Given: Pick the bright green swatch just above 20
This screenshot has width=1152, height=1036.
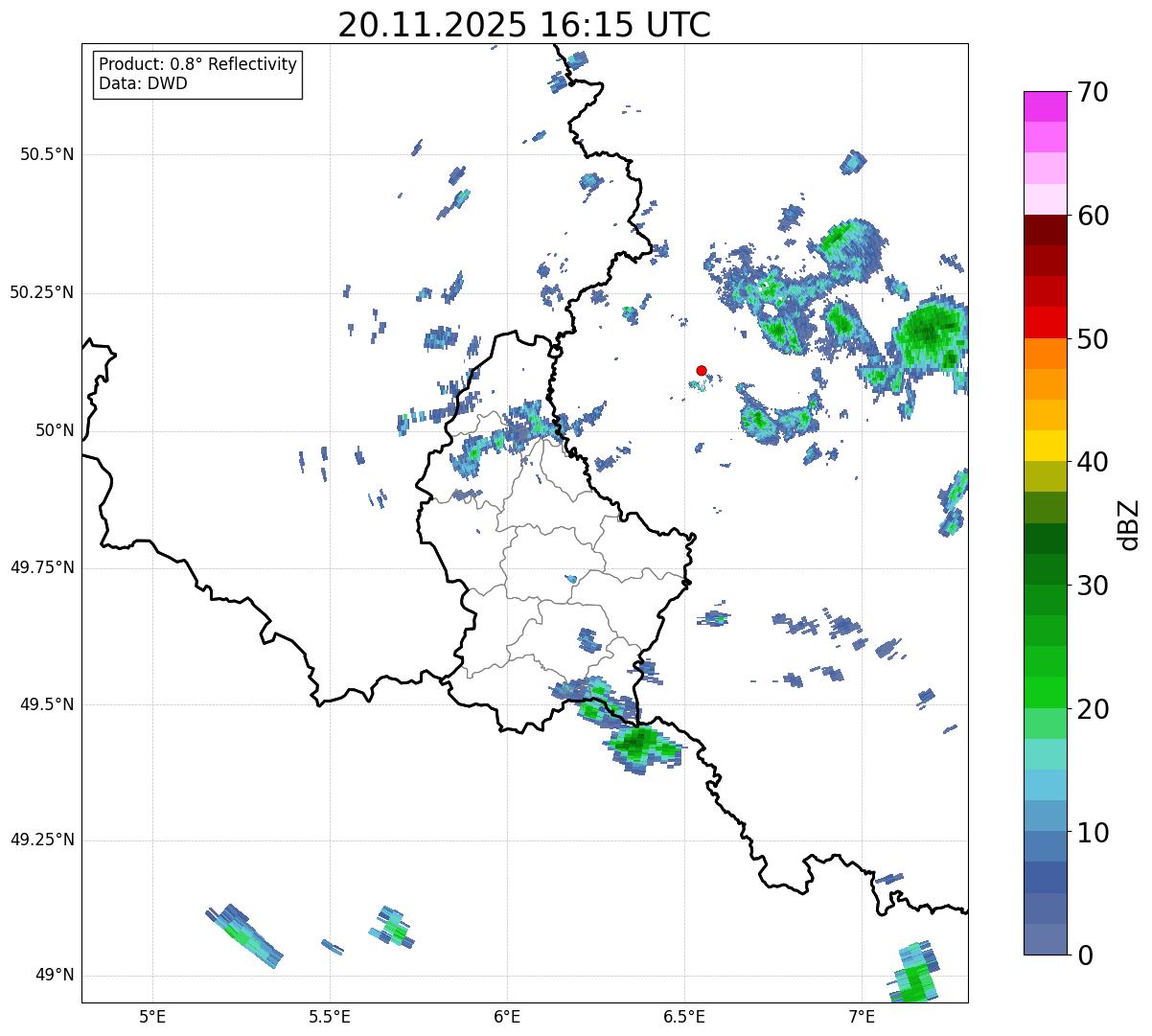Looking at the screenshot, I should [1045, 692].
